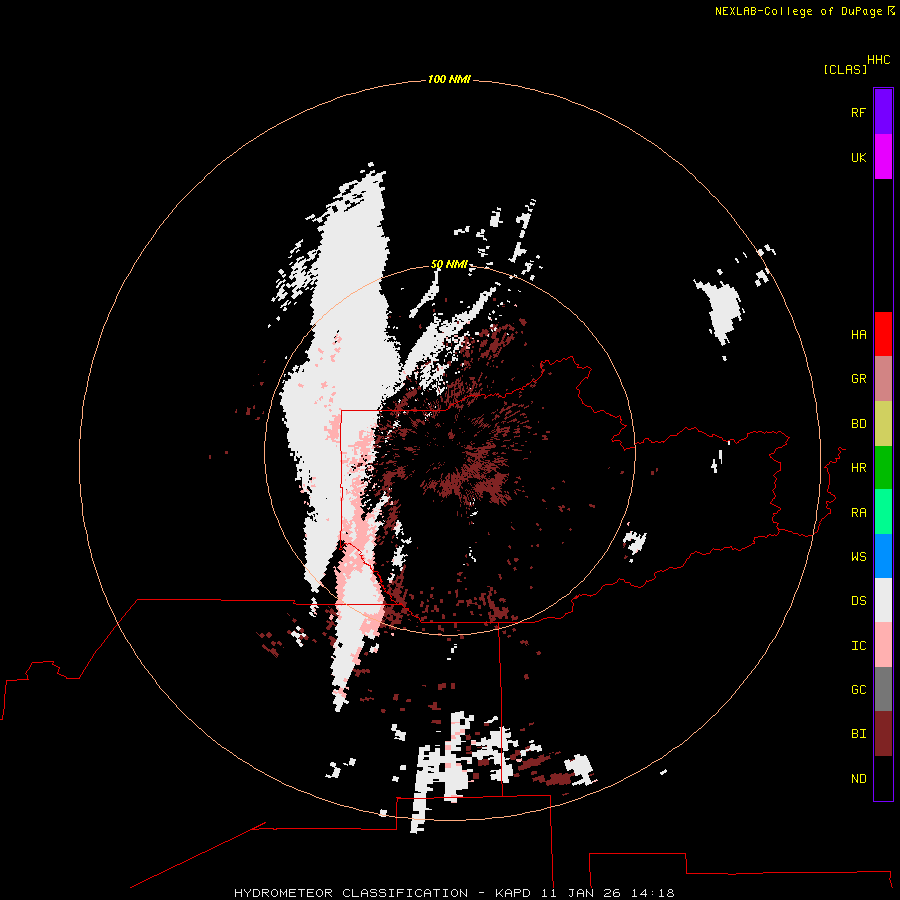
Task: Select the IC light pink swatch
Action: tap(883, 645)
